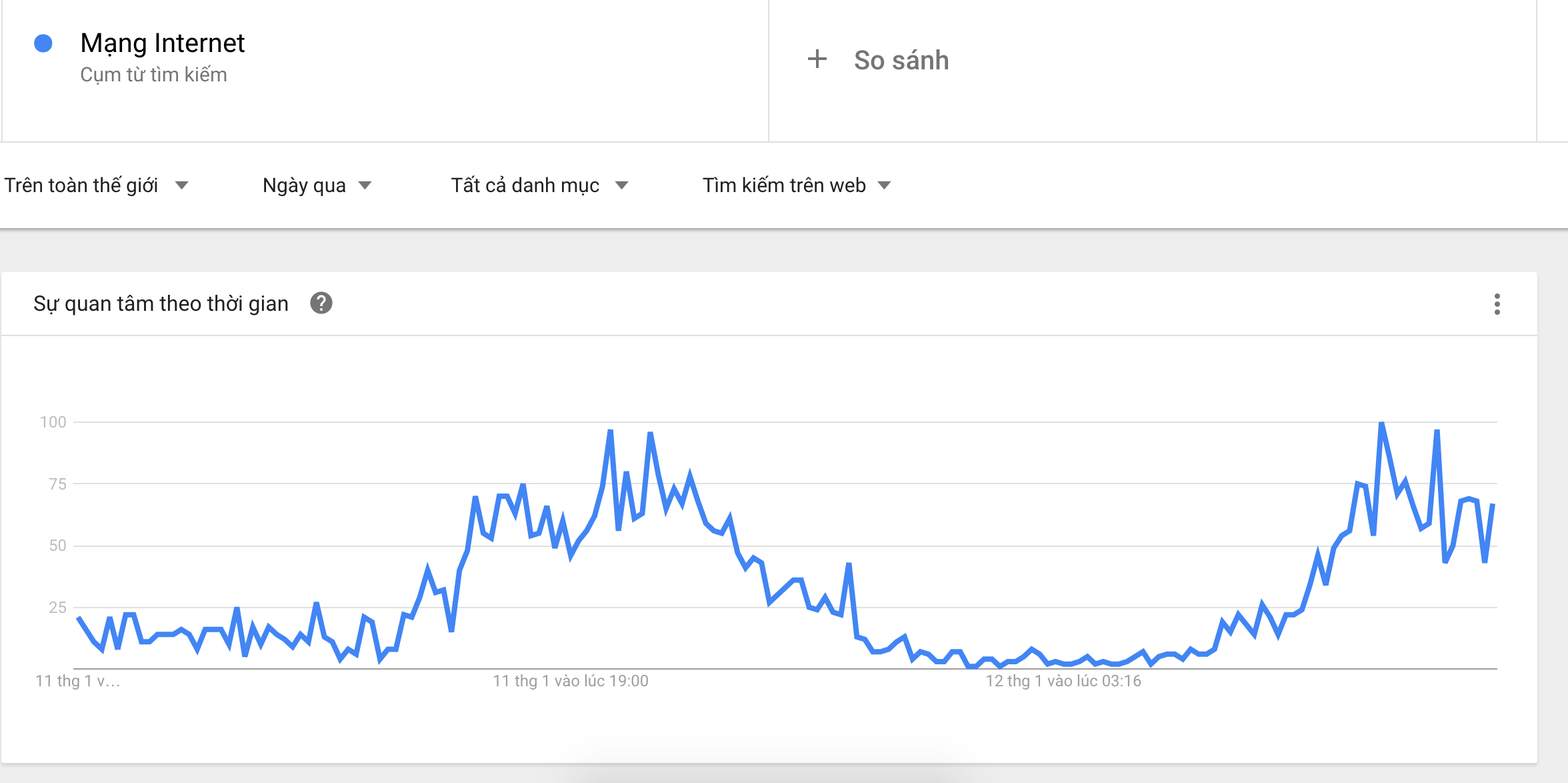This screenshot has width=1568, height=783.
Task: Click the rightmost chart peak touching 100
Action: pos(1381,424)
